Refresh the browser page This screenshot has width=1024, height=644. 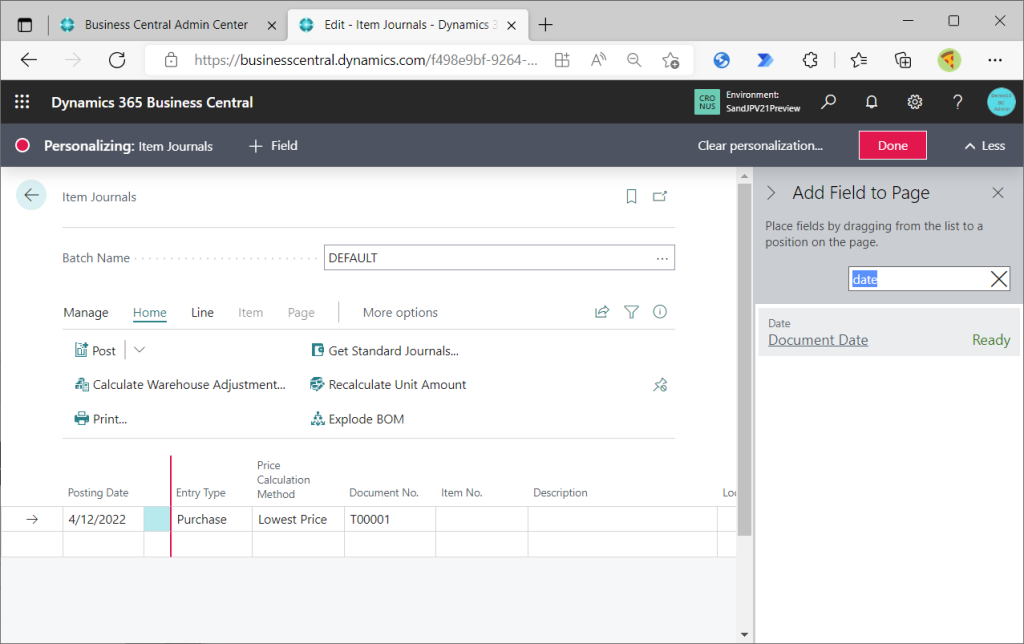pos(117,60)
